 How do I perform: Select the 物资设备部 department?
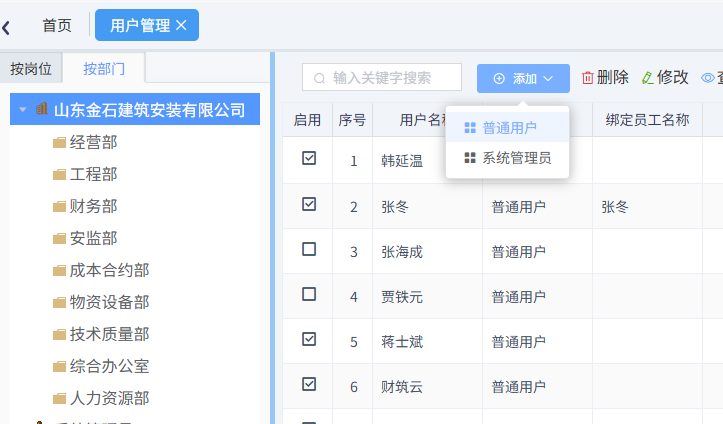point(109,303)
